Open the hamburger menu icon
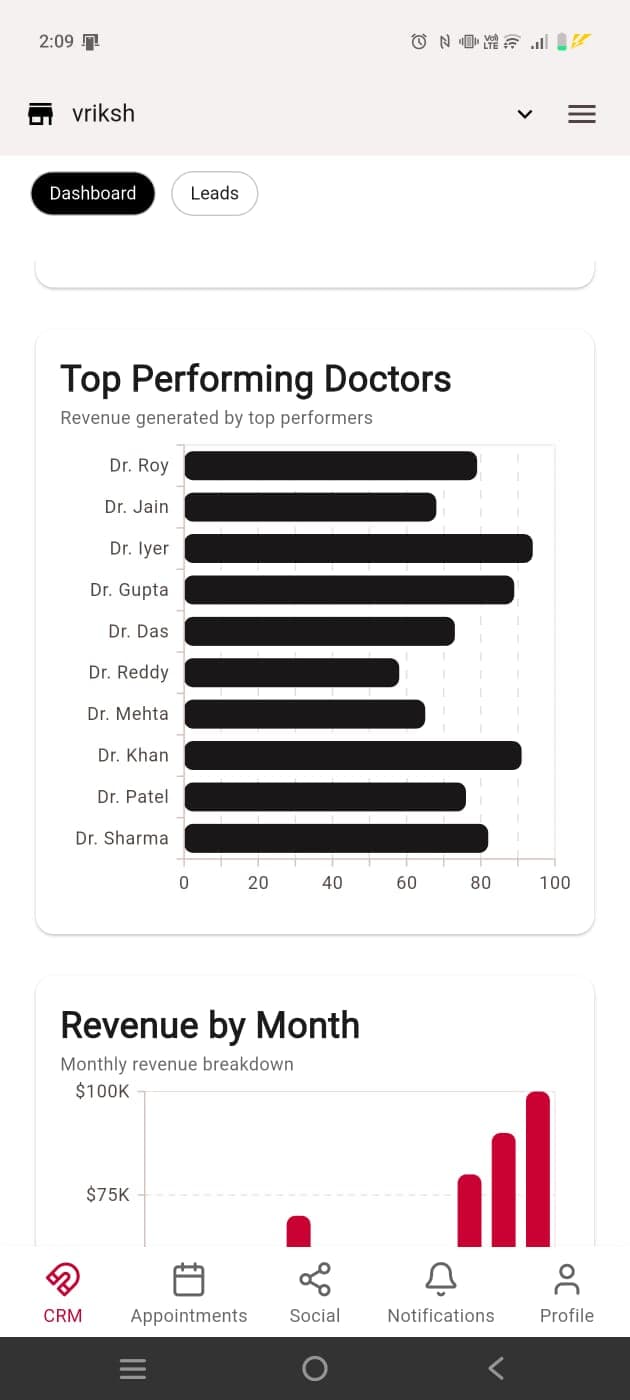Viewport: 630px width, 1400px height. pos(582,114)
